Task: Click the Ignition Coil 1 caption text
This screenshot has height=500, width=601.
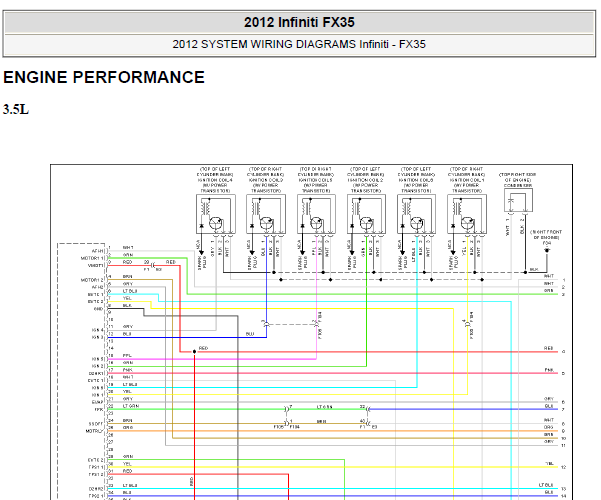Action: [466, 180]
